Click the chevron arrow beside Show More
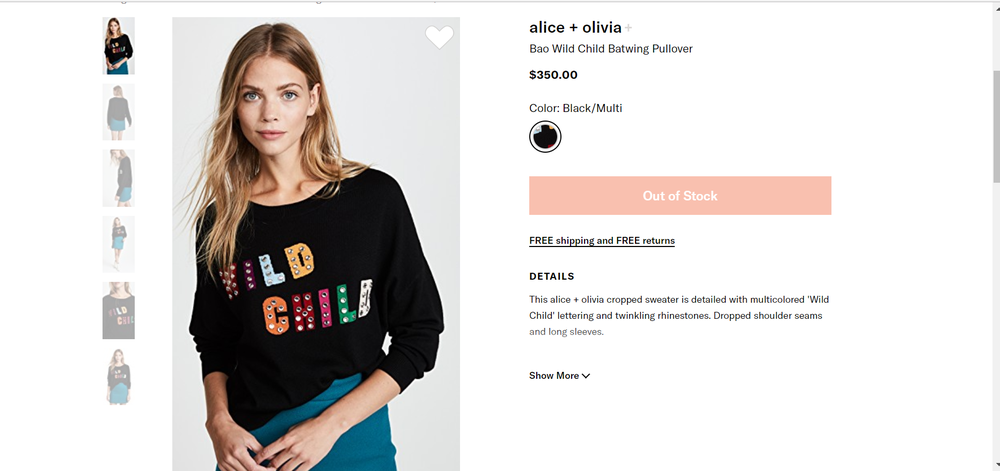Screen dimensions: 1000x471 click(x=586, y=376)
